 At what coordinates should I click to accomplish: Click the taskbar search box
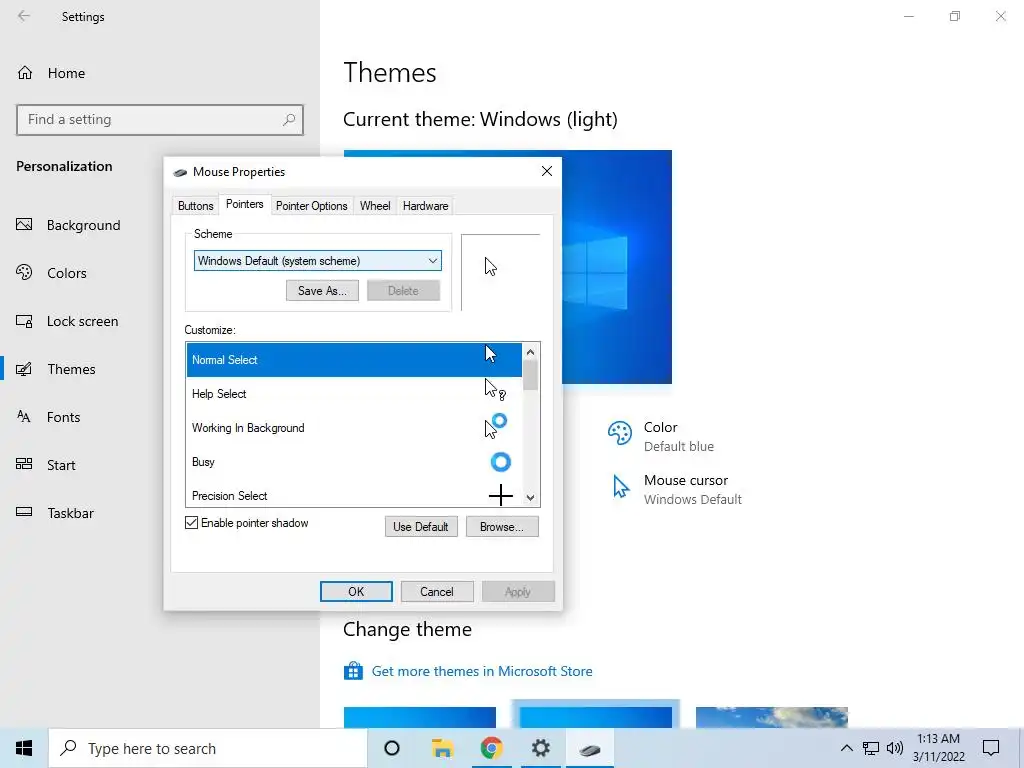tap(208, 748)
